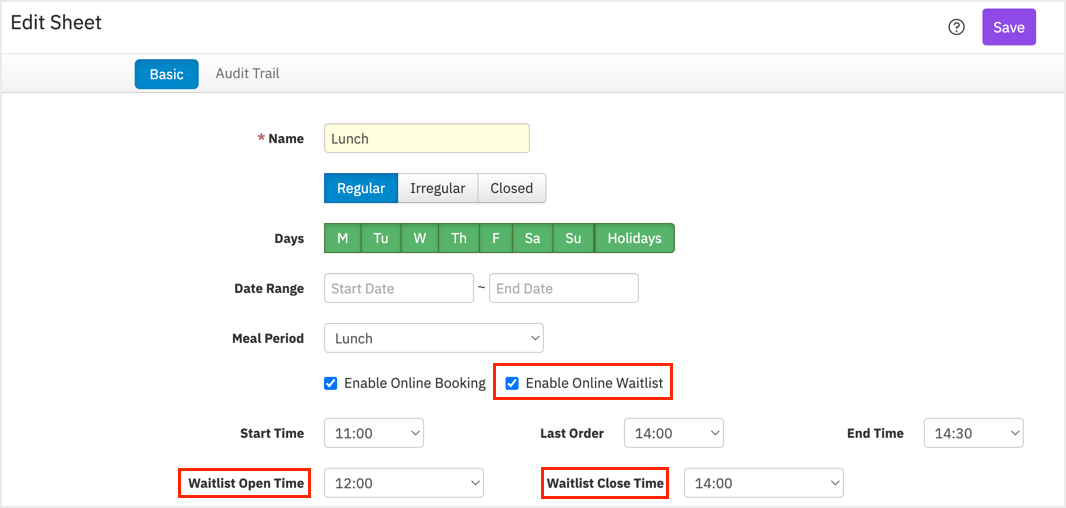Select the Regular sheet type
The image size is (1066, 508).
coord(361,188)
